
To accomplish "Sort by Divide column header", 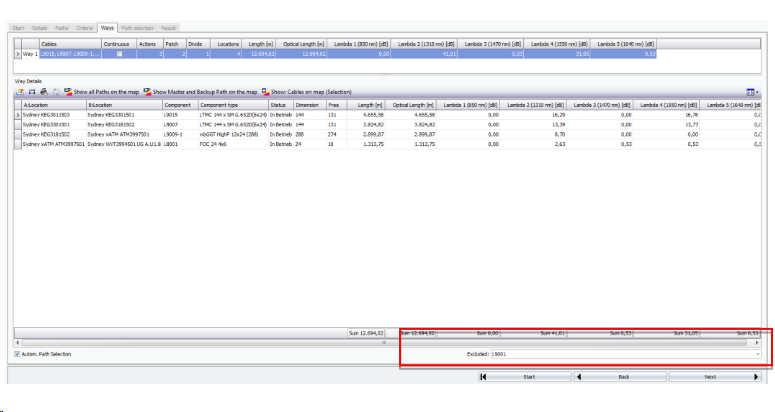I will coord(198,44).
